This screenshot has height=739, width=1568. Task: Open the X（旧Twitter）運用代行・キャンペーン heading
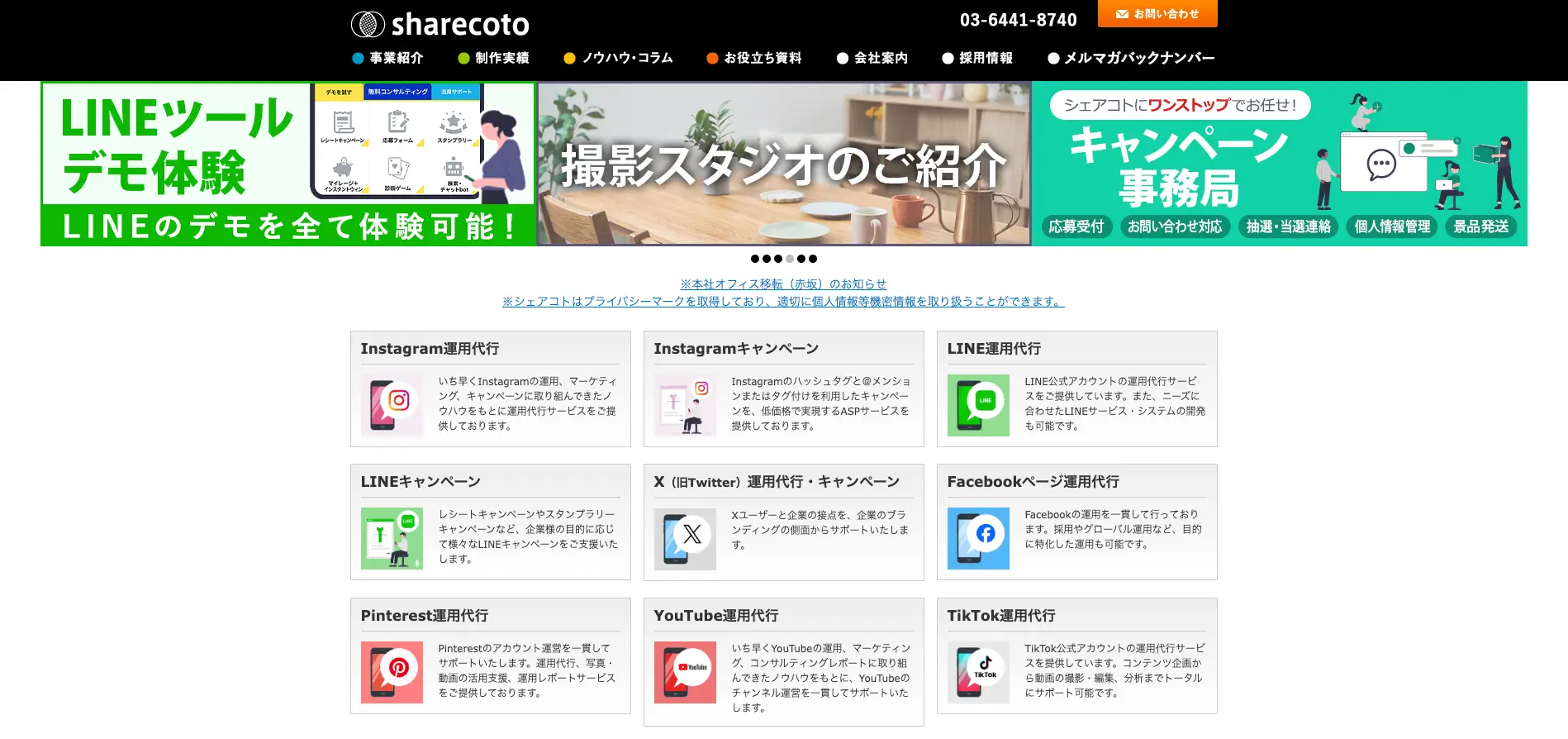pos(777,482)
